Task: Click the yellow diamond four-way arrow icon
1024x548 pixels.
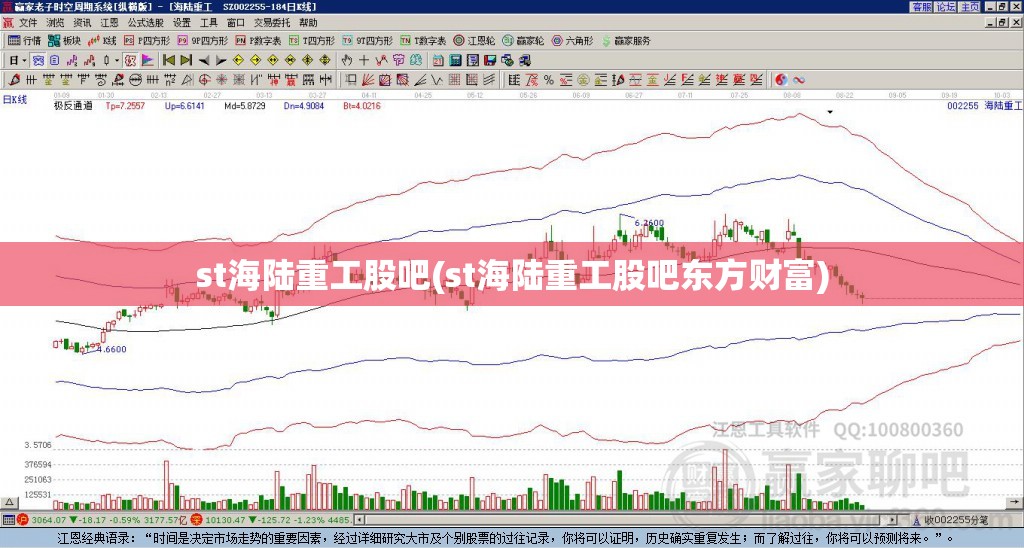Action: pyautogui.click(x=325, y=60)
